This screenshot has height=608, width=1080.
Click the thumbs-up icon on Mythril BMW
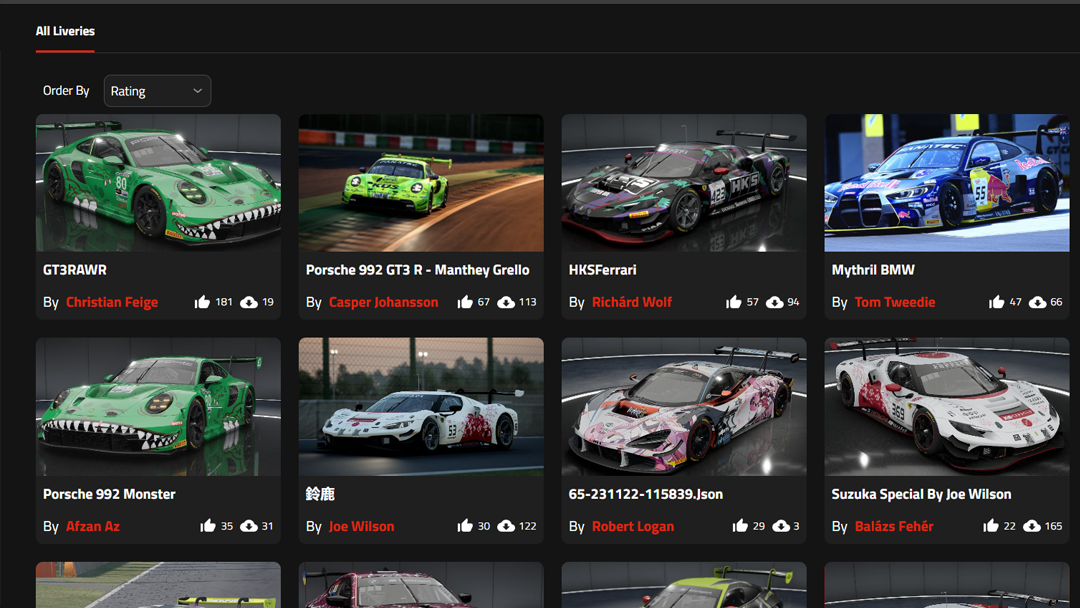pos(997,301)
